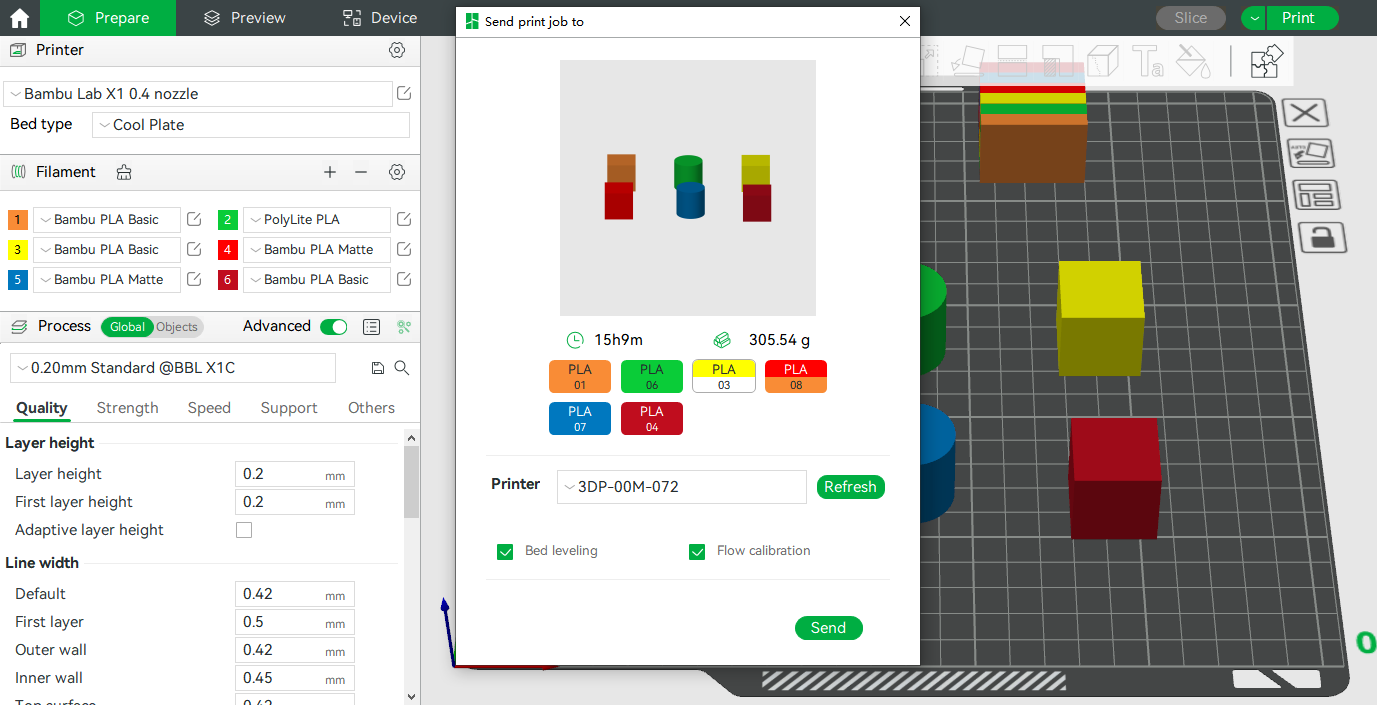Open the AMS filament sync icon
Viewport: 1377px width, 705px height.
pyautogui.click(x=124, y=172)
